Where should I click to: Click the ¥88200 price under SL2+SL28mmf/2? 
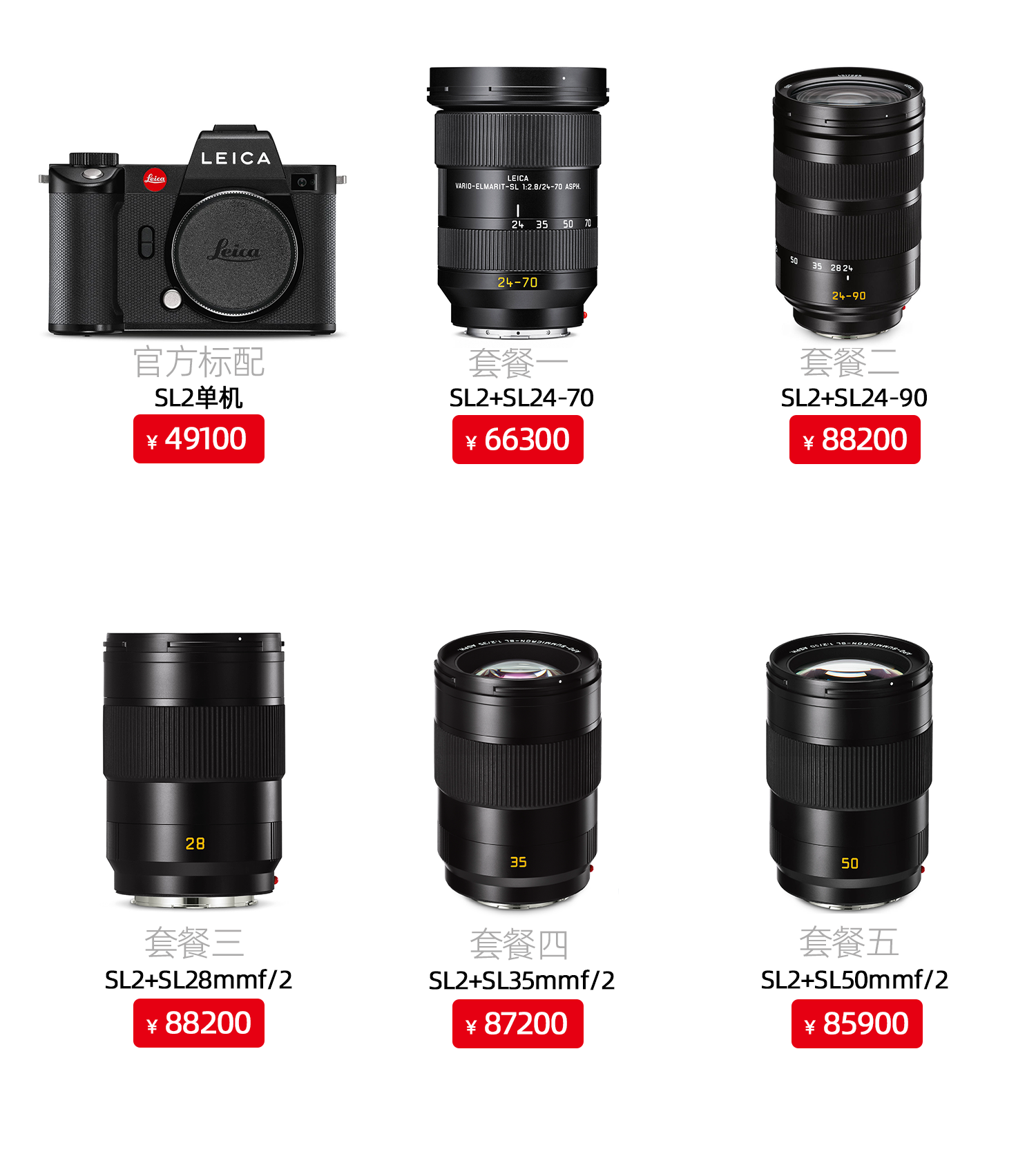199,1023
